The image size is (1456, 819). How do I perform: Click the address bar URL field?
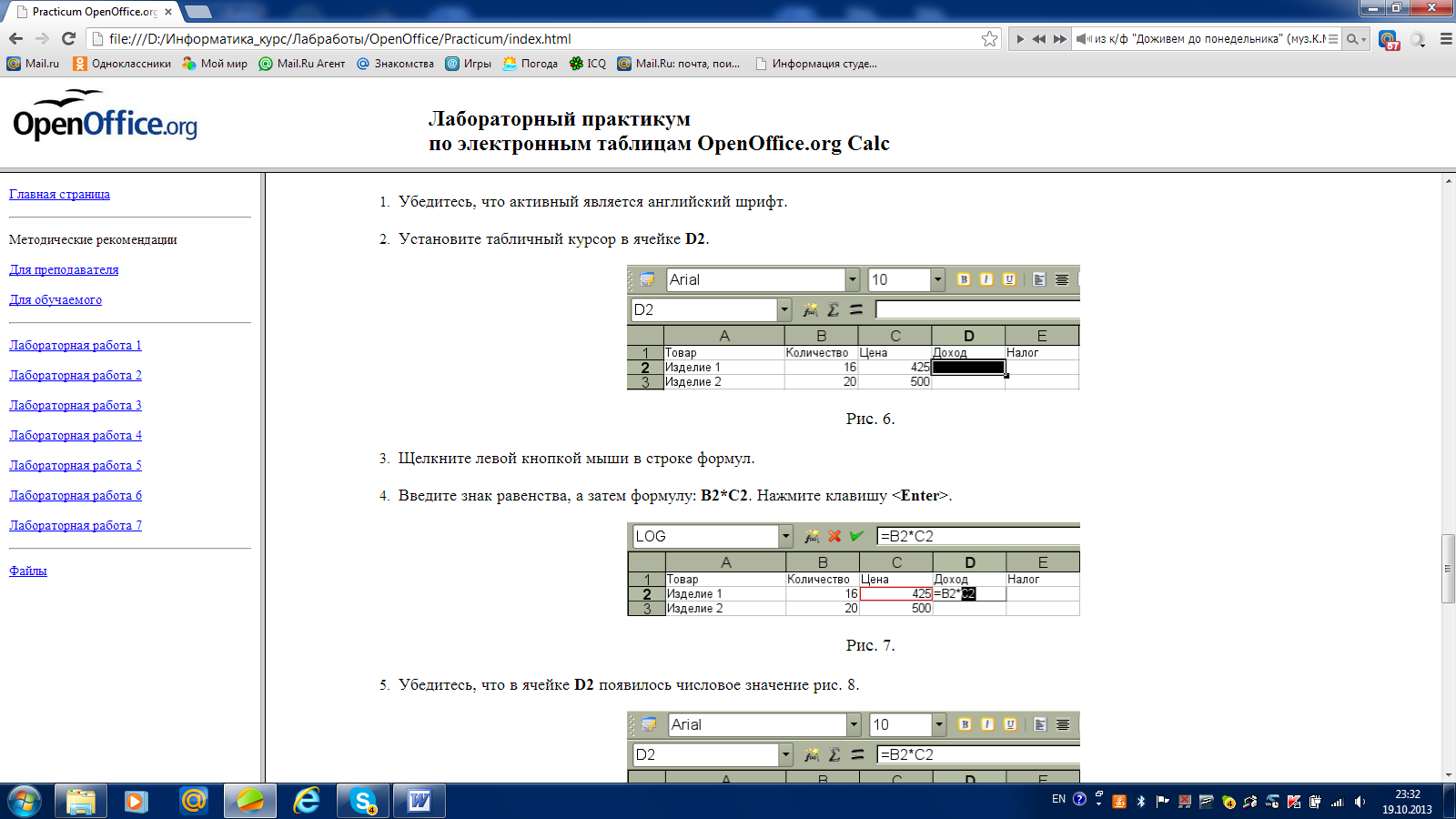coord(541,38)
